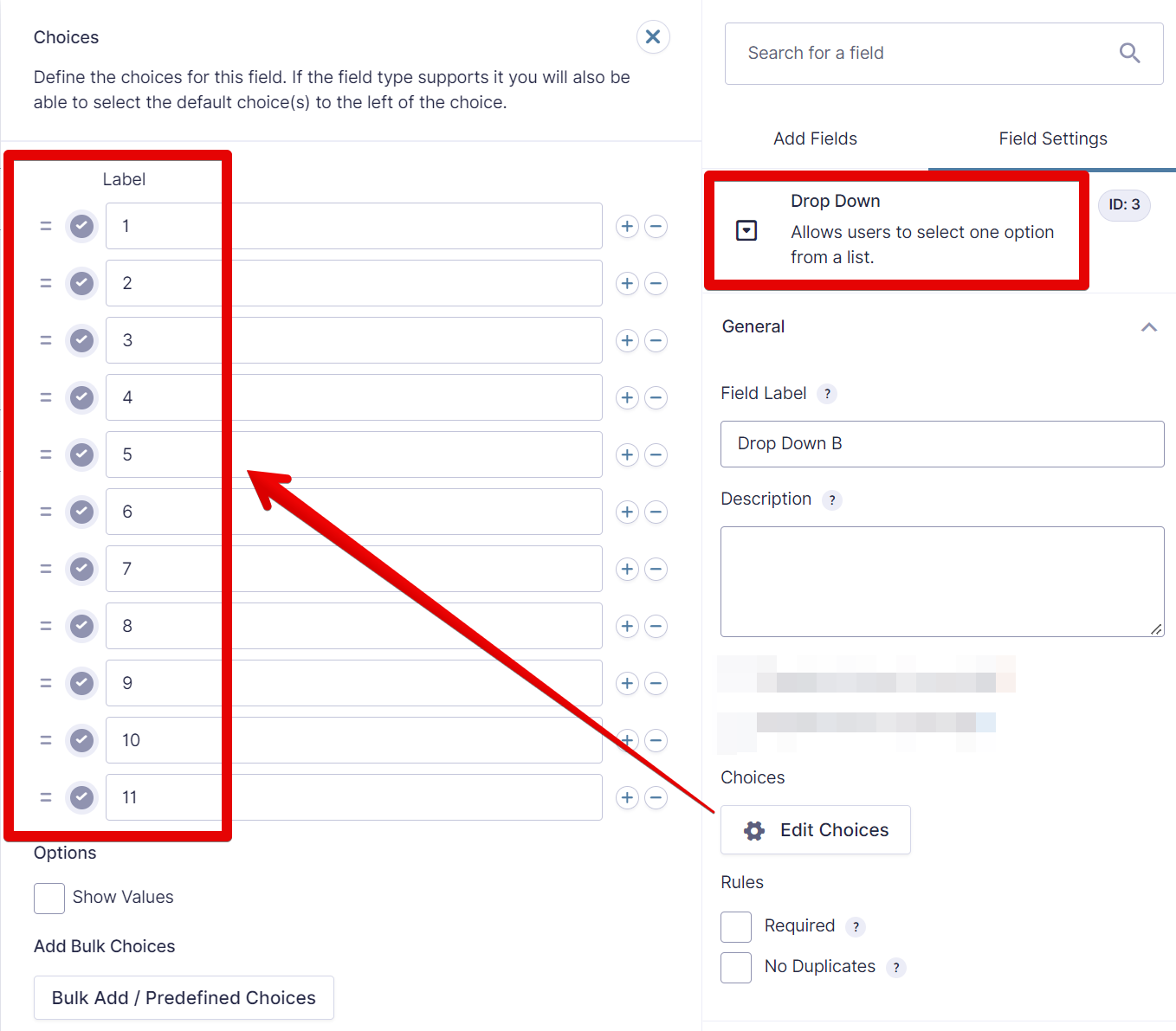Click the search magnifier icon

[1129, 54]
